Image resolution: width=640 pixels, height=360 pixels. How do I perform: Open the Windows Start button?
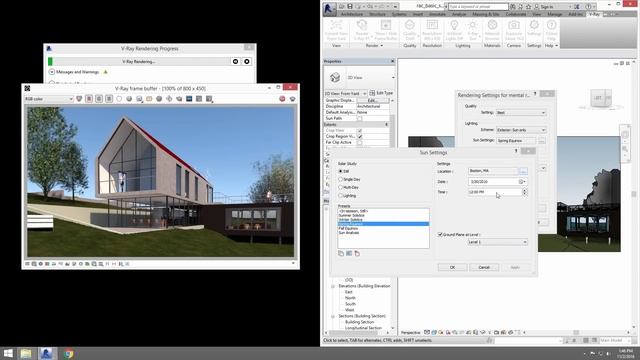pos(8,353)
